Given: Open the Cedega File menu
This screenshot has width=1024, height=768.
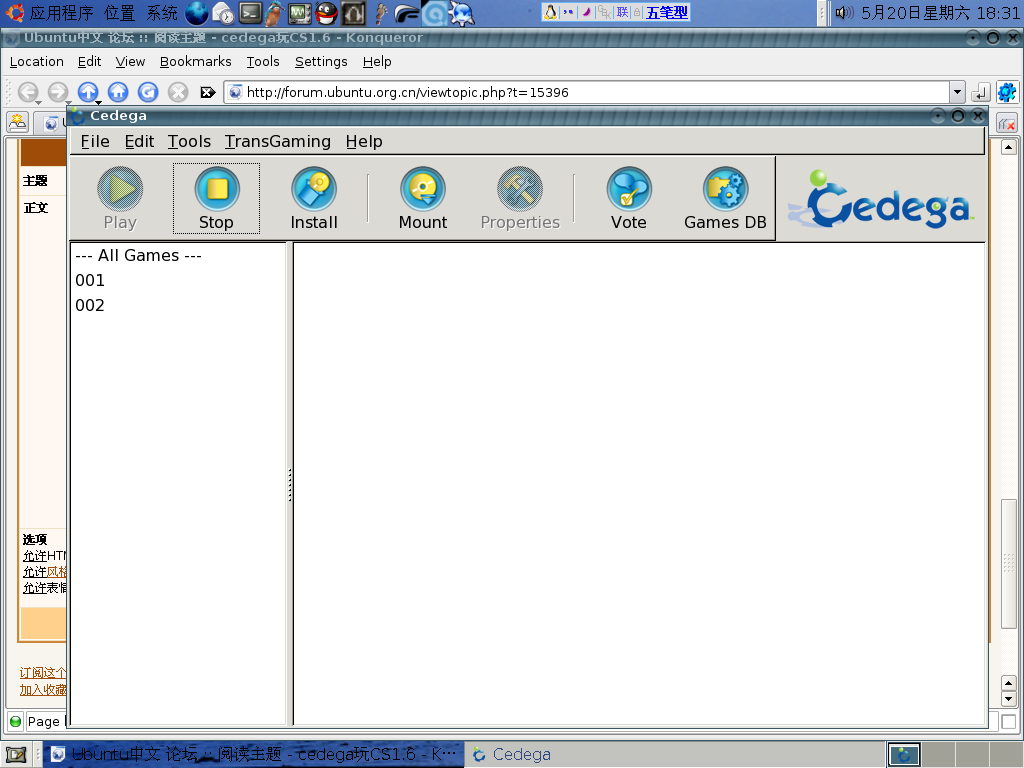Looking at the screenshot, I should point(95,141).
